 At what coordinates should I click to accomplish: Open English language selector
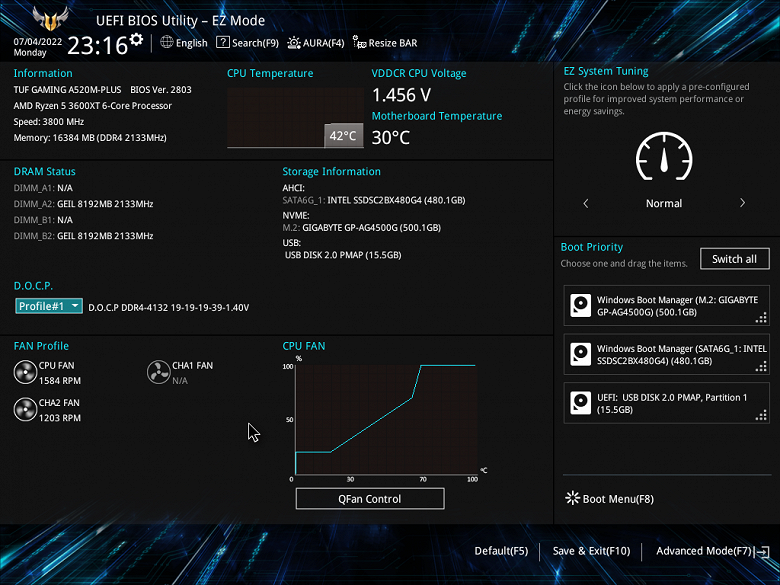tap(192, 43)
